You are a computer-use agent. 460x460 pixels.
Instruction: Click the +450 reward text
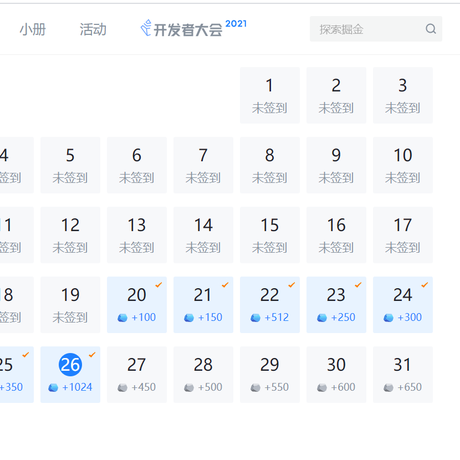[144, 387]
